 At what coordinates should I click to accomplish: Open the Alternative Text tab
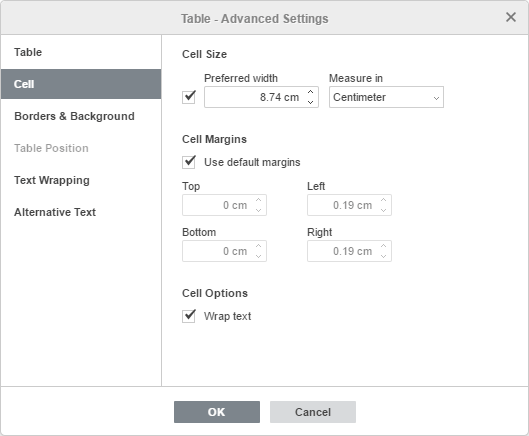pyautogui.click(x=81, y=212)
